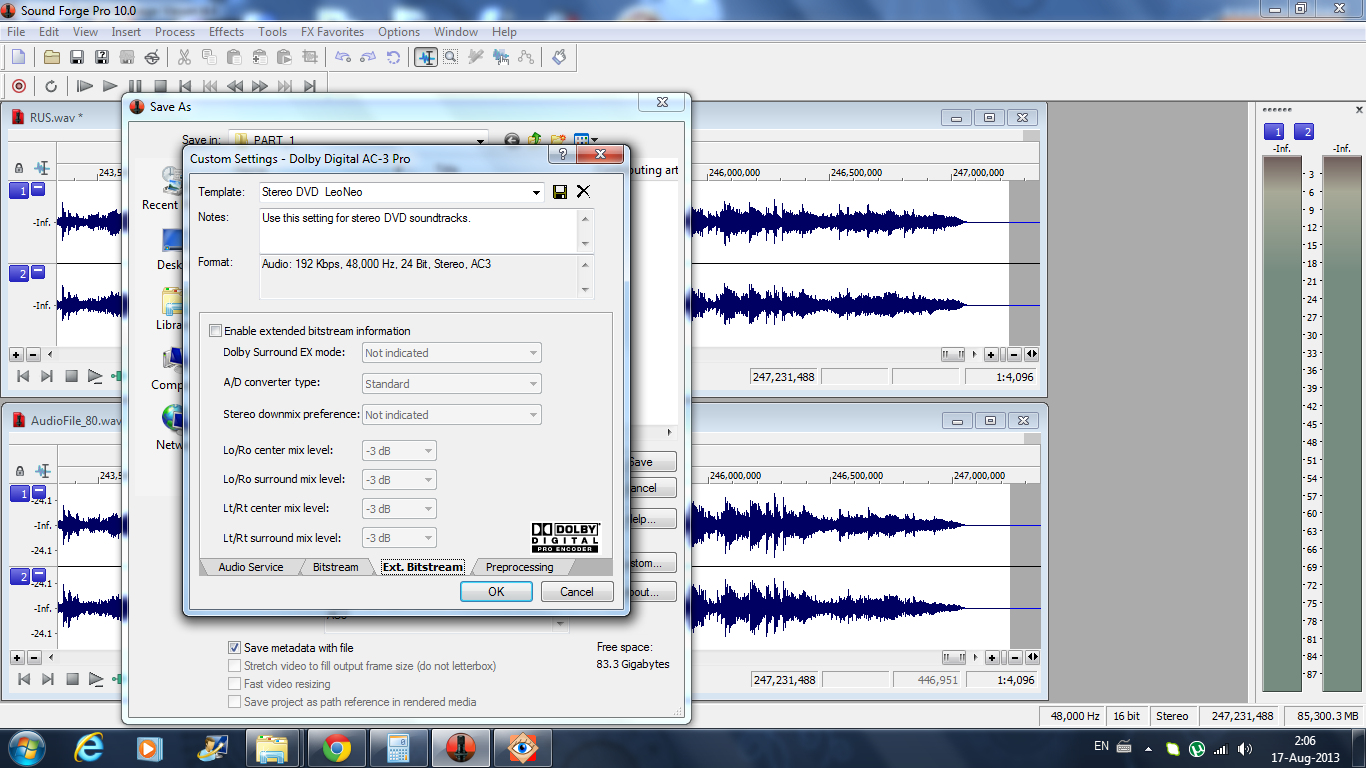Click the ? help button in Custom Settings

(563, 154)
